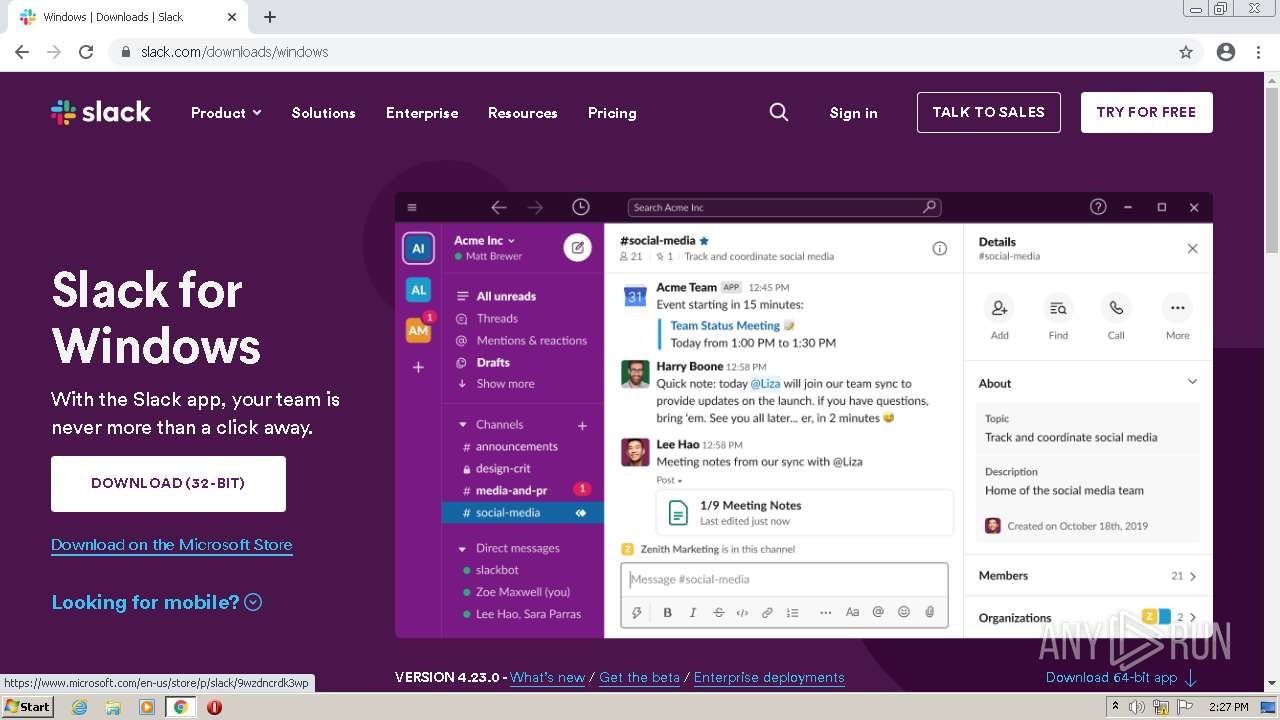
Task: Click the add channel plus icon
Action: (582, 425)
